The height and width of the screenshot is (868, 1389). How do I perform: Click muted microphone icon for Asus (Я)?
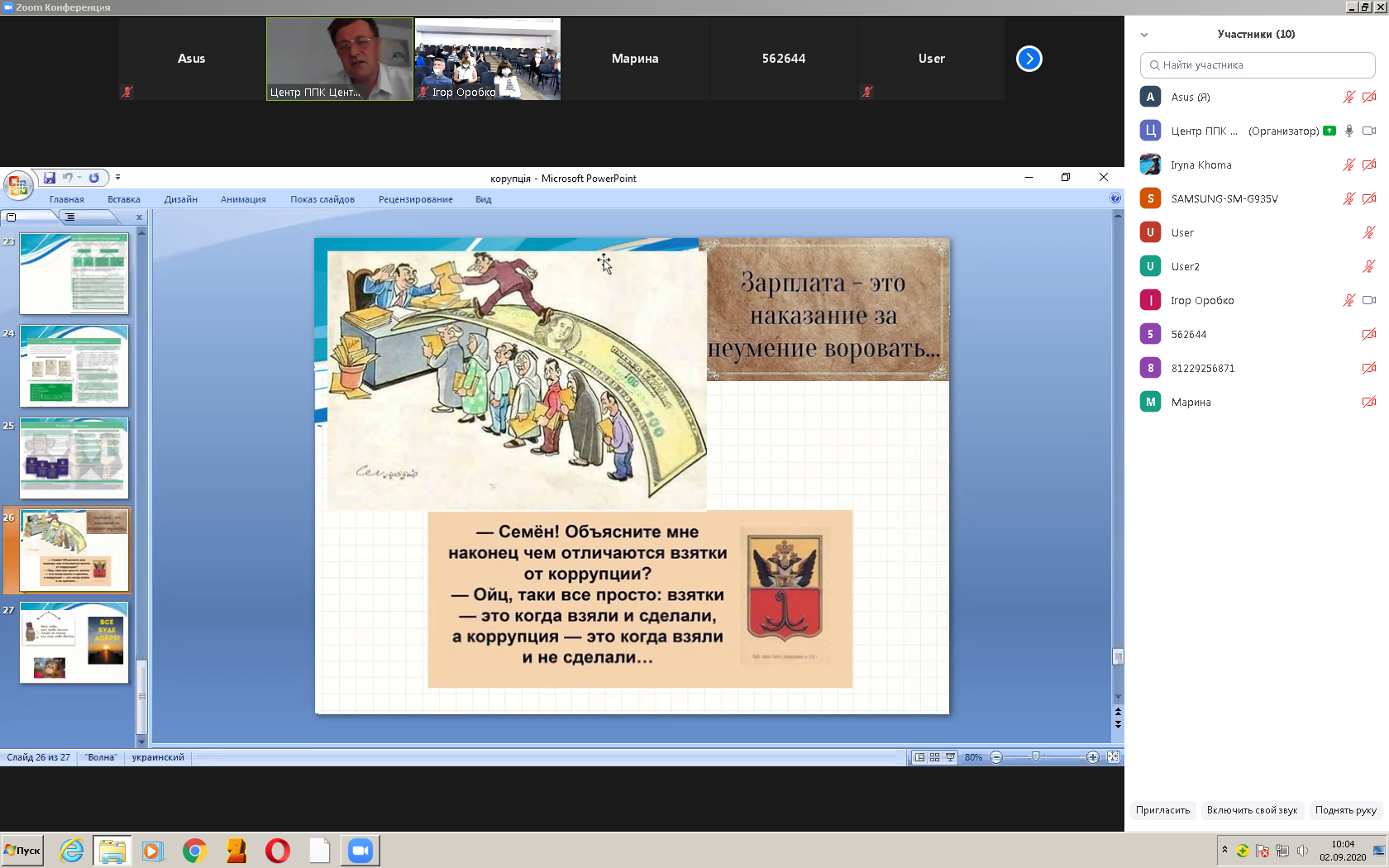tap(1348, 97)
